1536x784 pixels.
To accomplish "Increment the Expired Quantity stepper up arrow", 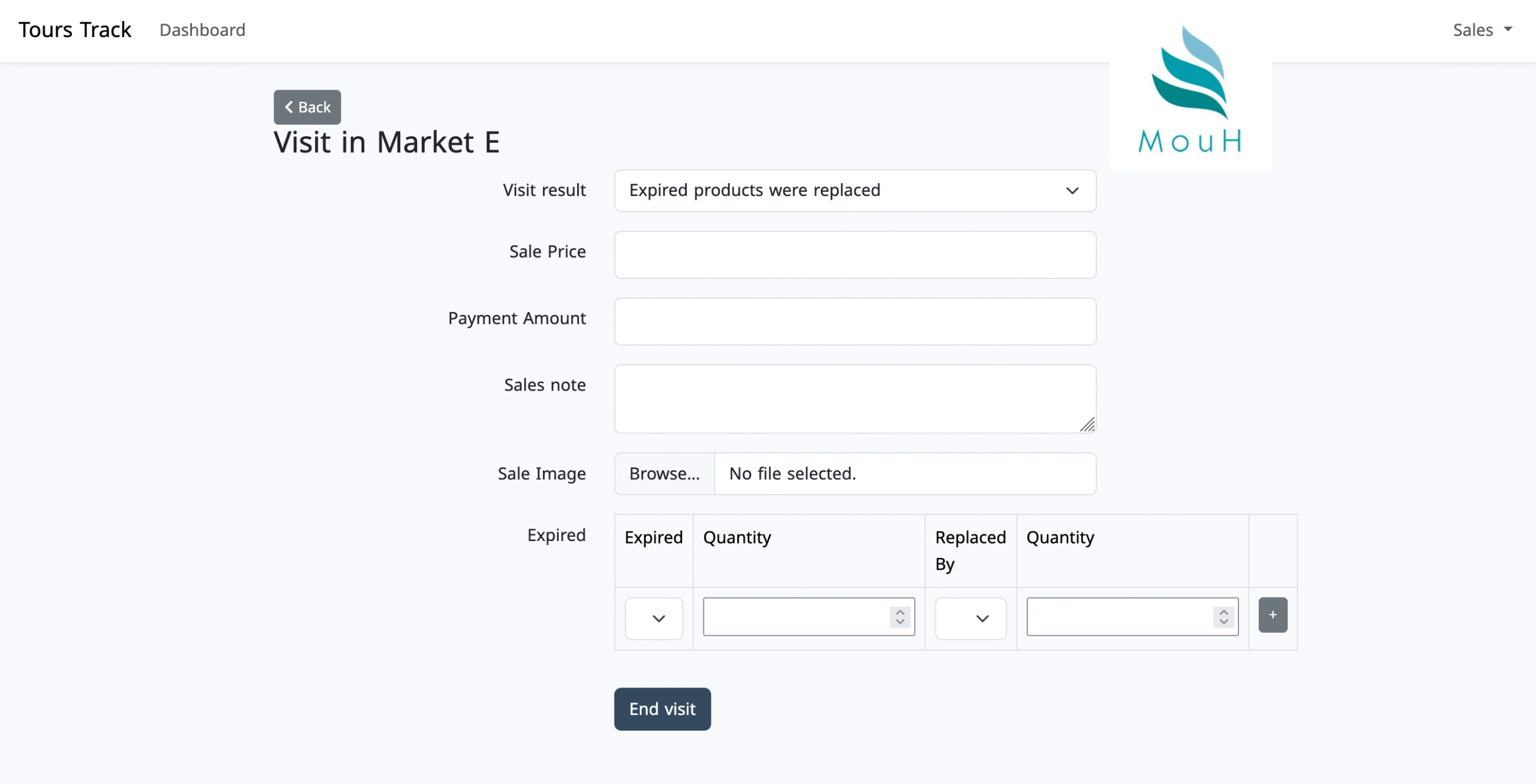I will 900,612.
